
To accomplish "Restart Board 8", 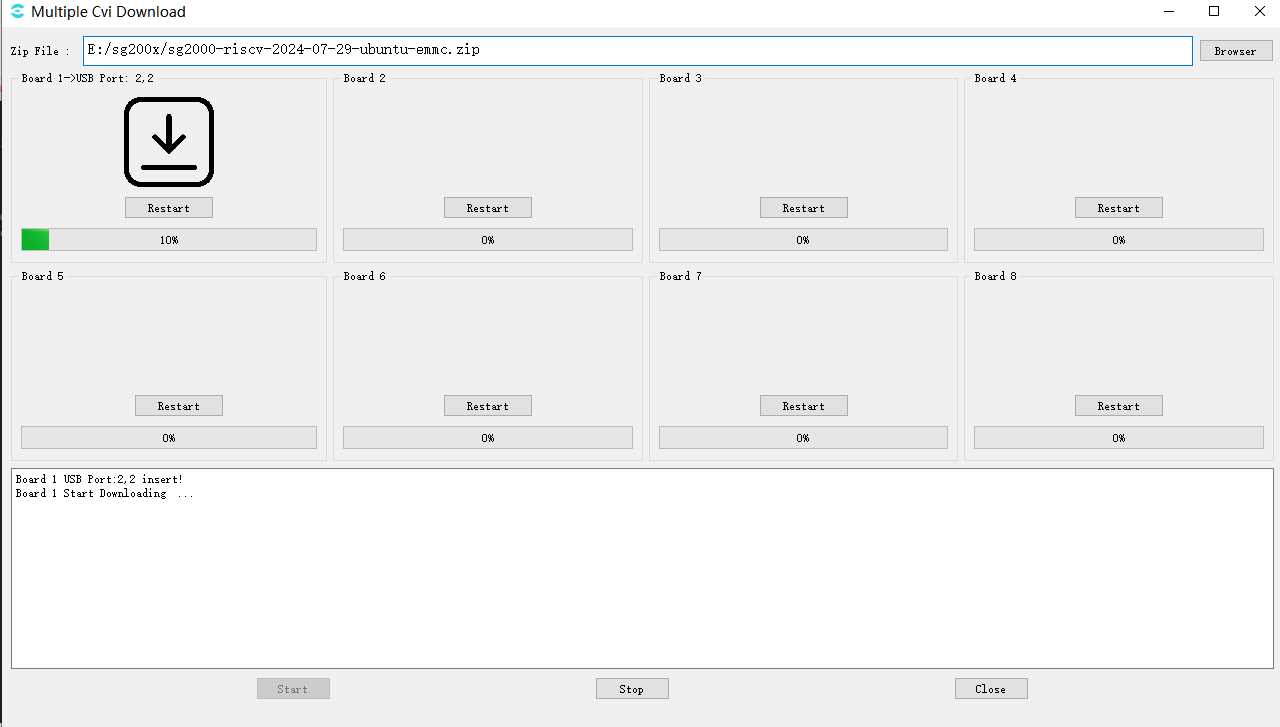I will 1119,406.
